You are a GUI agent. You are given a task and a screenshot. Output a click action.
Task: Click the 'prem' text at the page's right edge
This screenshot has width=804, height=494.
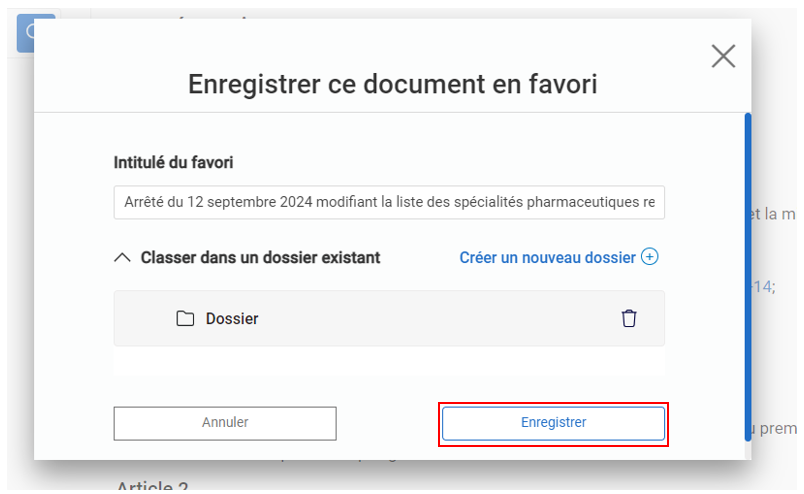[x=778, y=429]
